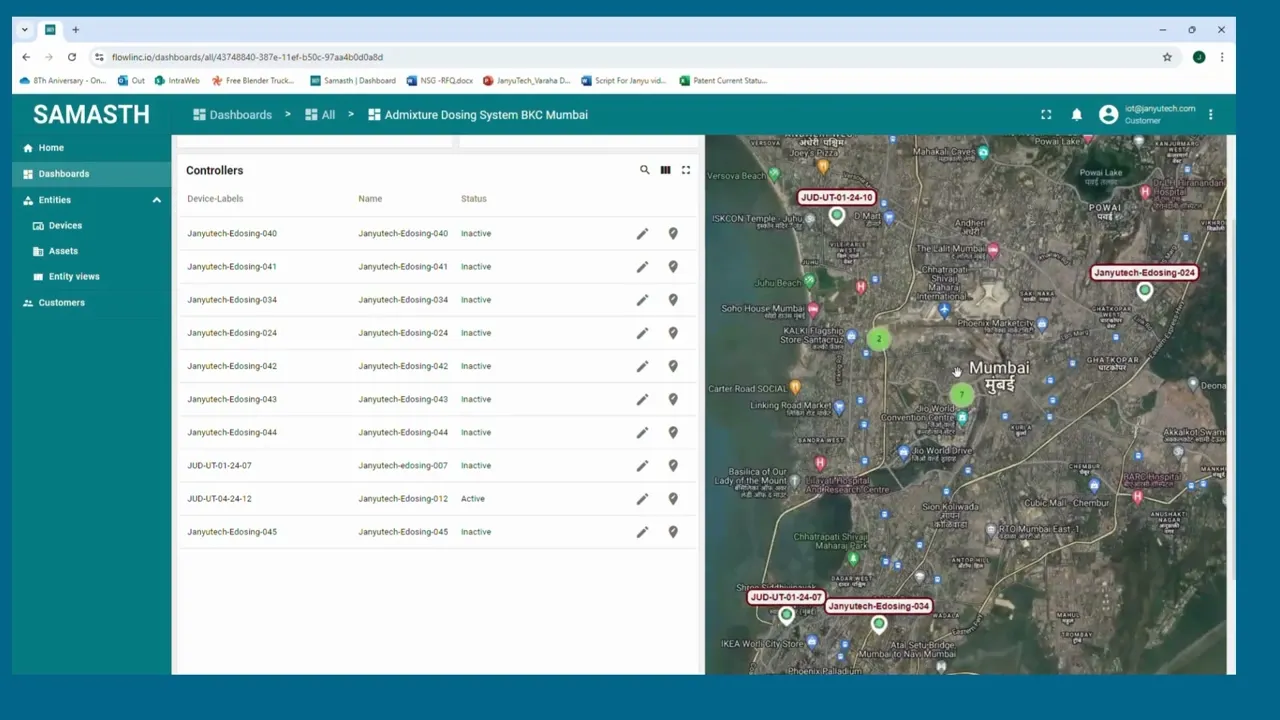This screenshot has height=720, width=1280.
Task: Locate Janyutech-Edosing-045 on the map
Action: (673, 532)
